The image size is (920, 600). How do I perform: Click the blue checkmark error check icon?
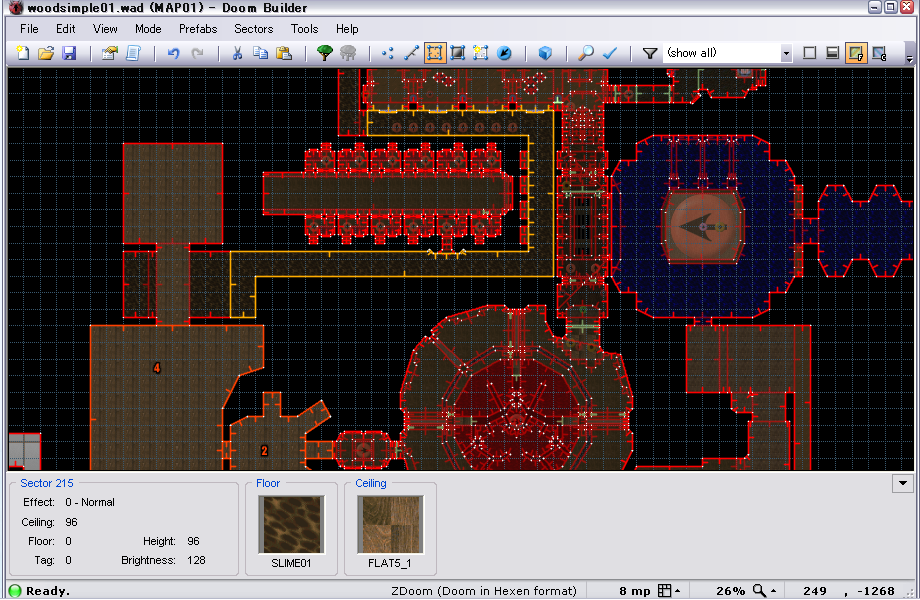610,53
